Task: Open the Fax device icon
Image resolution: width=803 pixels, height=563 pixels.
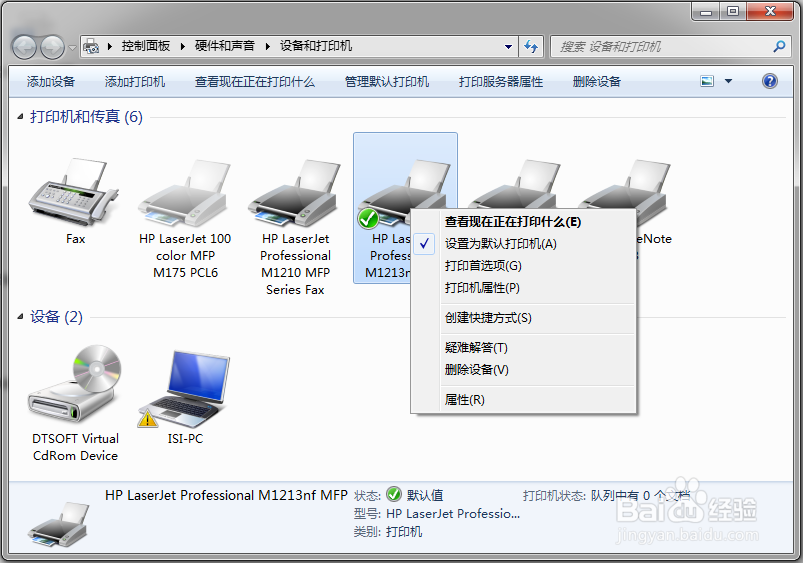Action: [74, 192]
